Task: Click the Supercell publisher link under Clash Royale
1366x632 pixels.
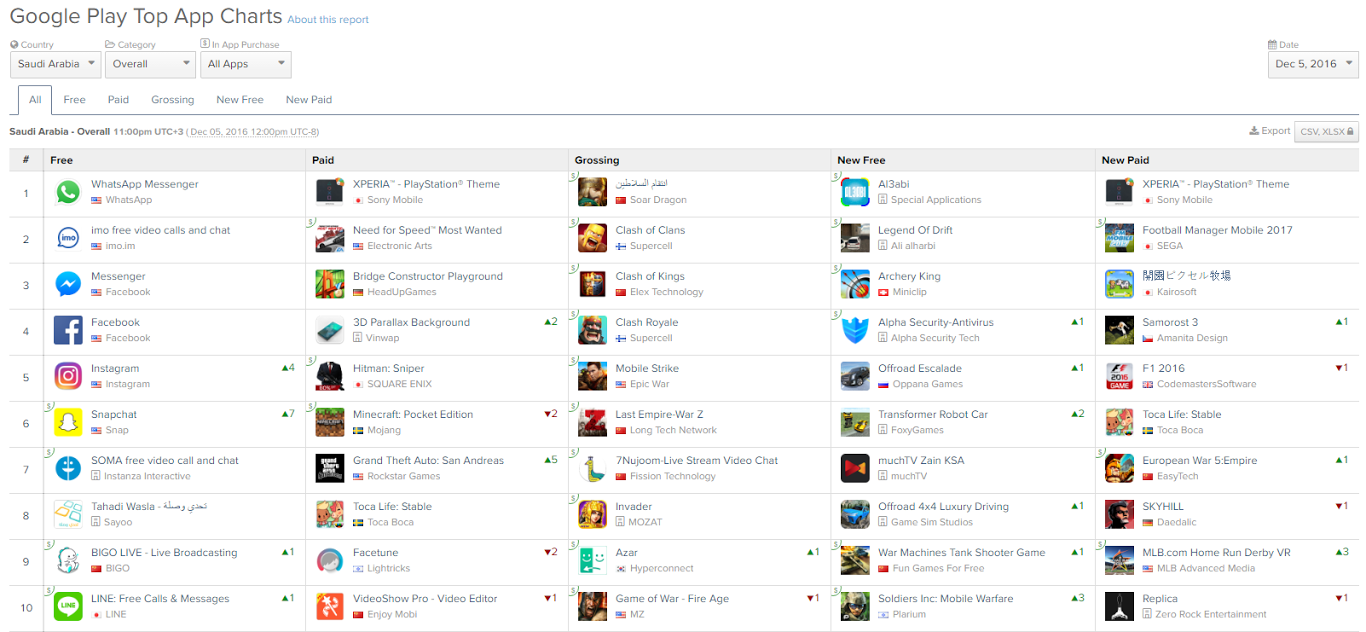Action: tap(651, 338)
